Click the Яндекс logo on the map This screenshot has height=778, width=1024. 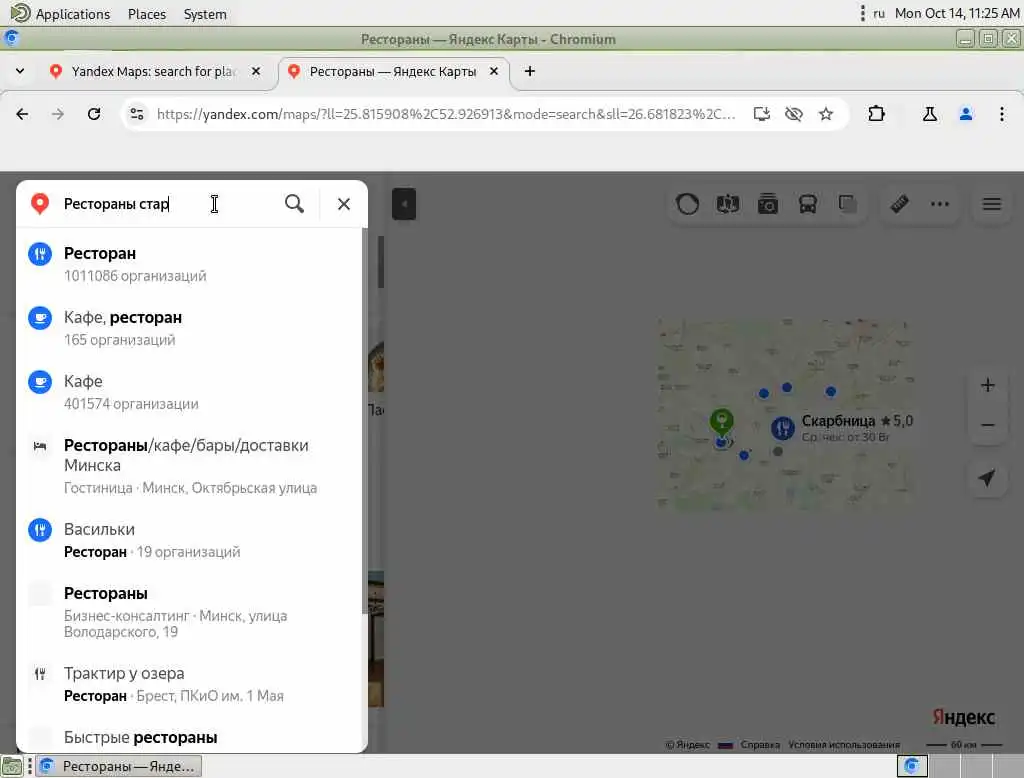pos(963,717)
